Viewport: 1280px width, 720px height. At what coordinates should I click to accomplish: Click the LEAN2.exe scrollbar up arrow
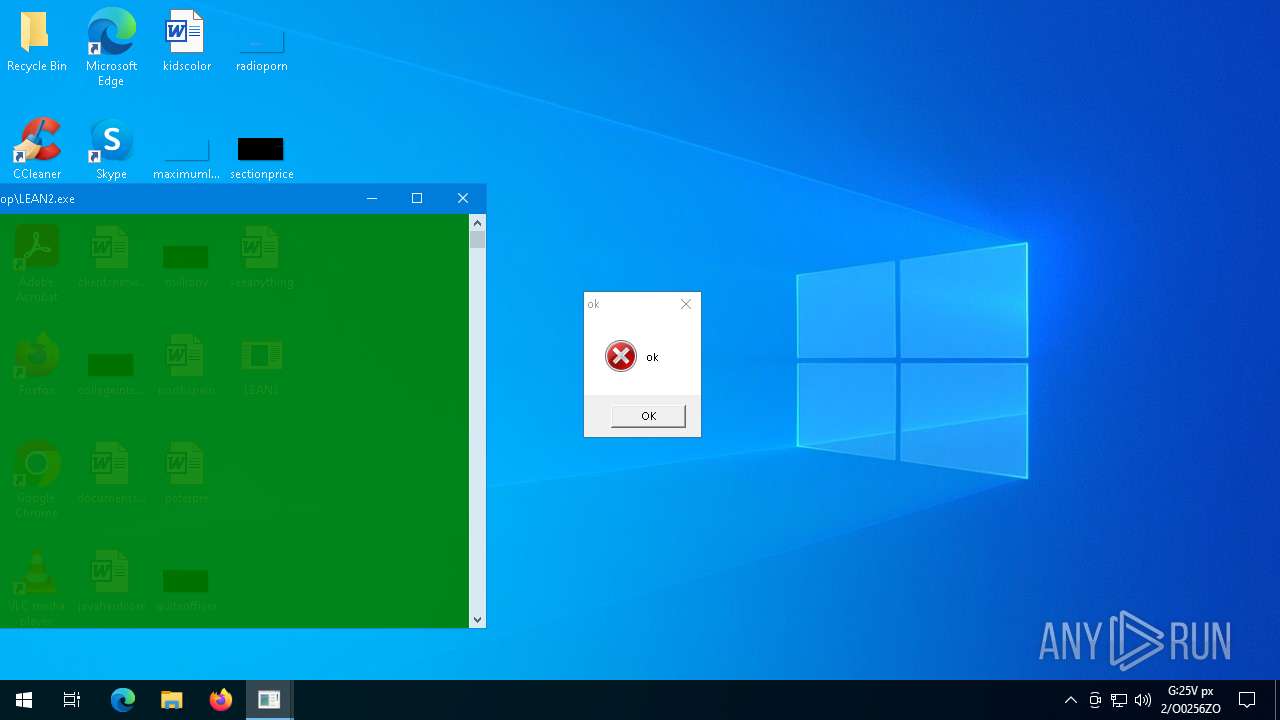click(477, 223)
